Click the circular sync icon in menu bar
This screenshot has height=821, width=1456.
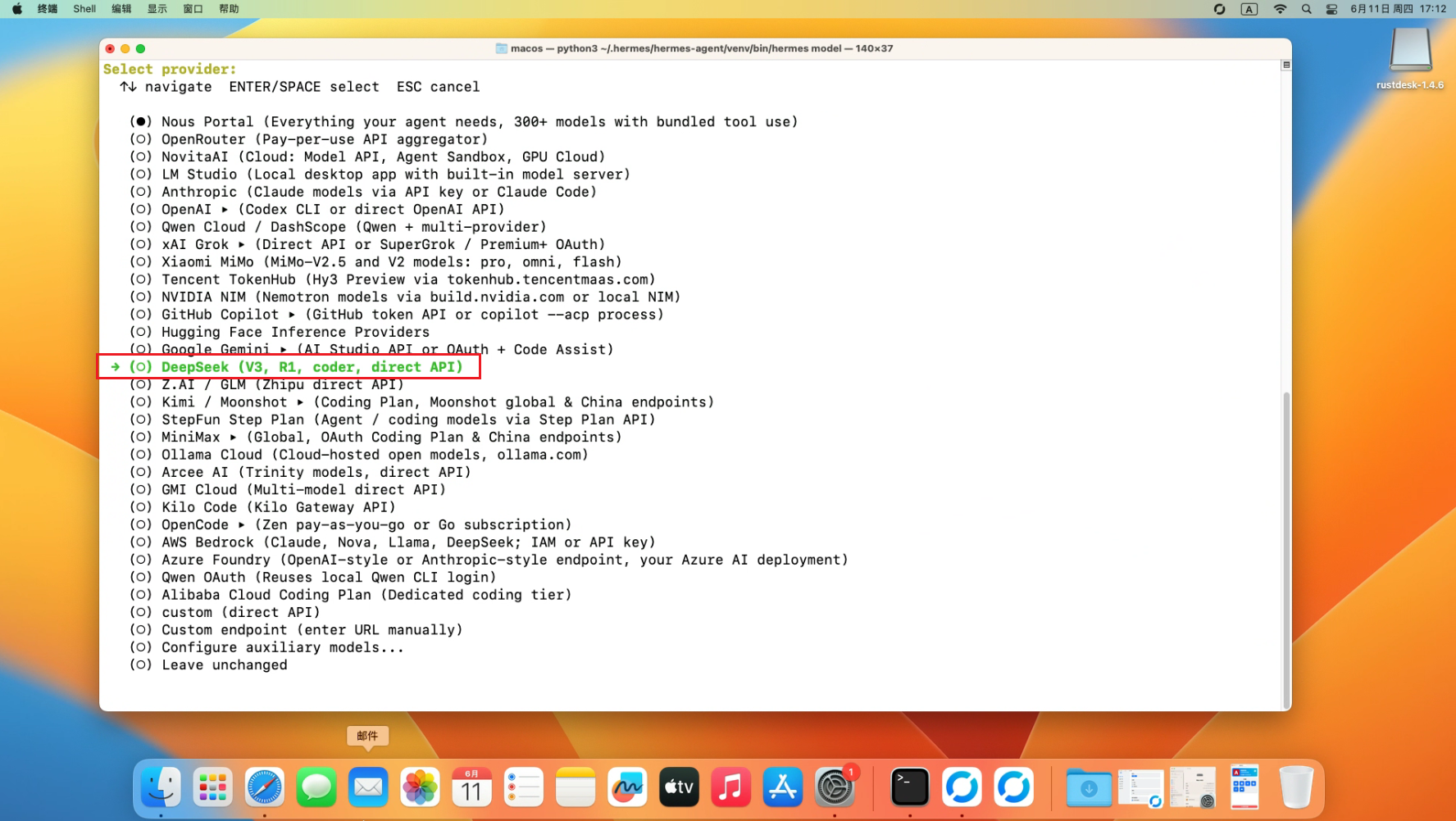point(1220,9)
